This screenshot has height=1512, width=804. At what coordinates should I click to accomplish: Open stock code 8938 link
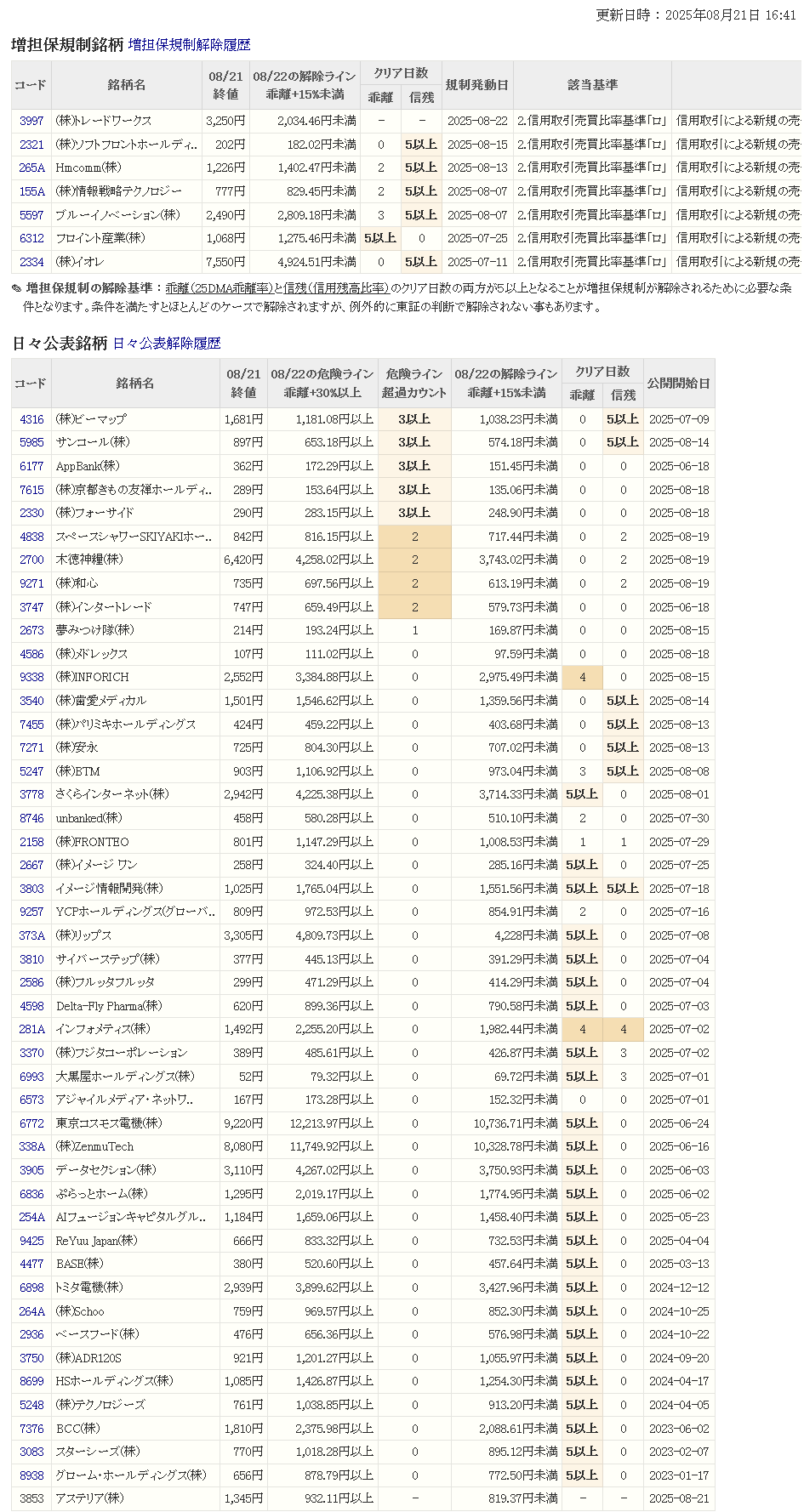coord(31,1475)
